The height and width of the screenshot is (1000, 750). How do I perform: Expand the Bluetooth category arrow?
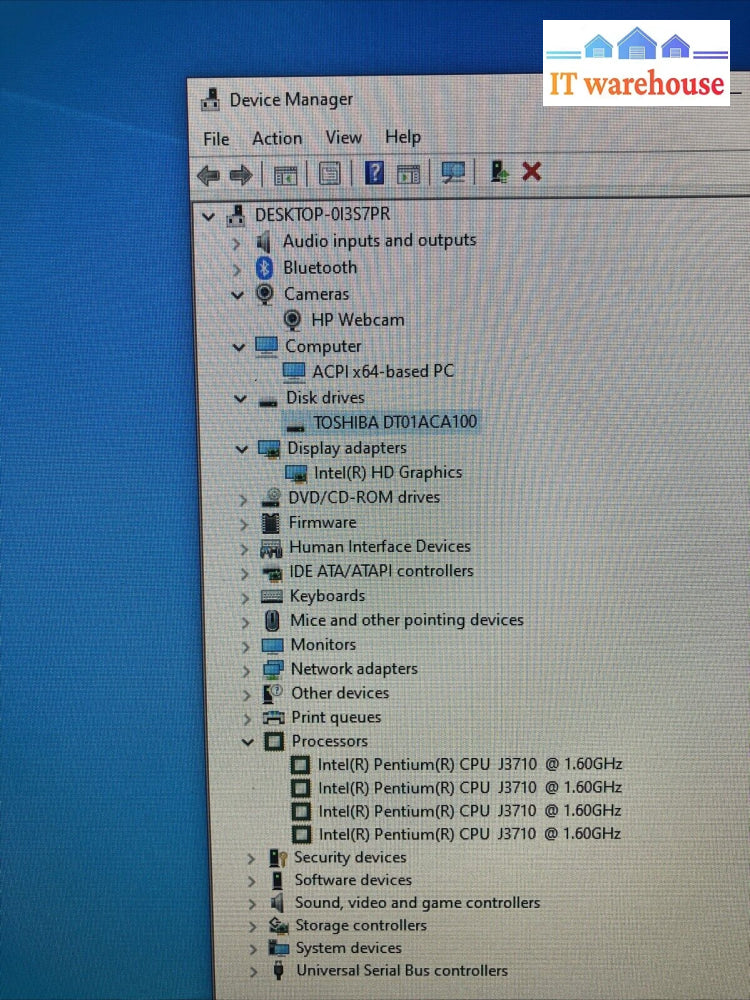(237, 270)
